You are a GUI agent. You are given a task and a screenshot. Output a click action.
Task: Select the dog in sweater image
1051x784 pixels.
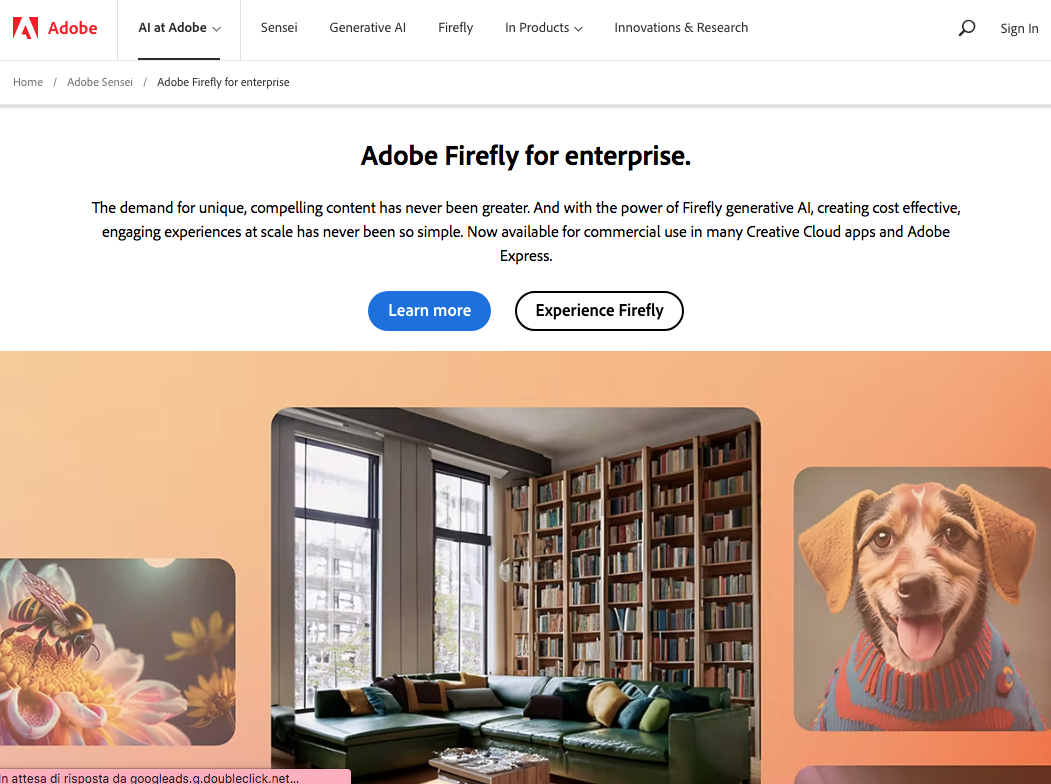click(x=922, y=599)
